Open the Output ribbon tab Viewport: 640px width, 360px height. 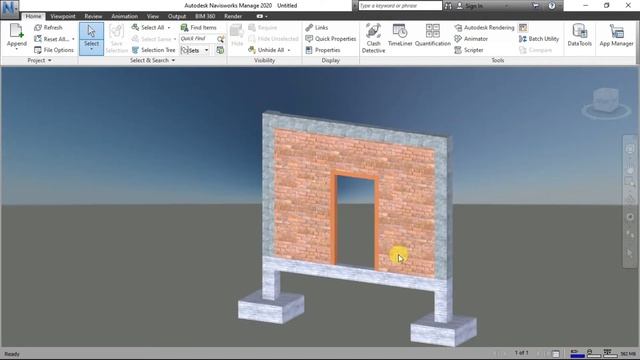tap(177, 16)
